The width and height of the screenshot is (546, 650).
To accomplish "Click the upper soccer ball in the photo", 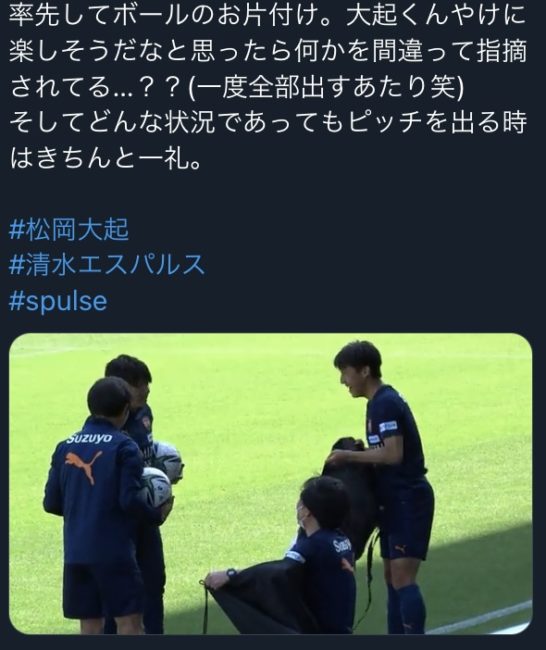I will coord(168,461).
